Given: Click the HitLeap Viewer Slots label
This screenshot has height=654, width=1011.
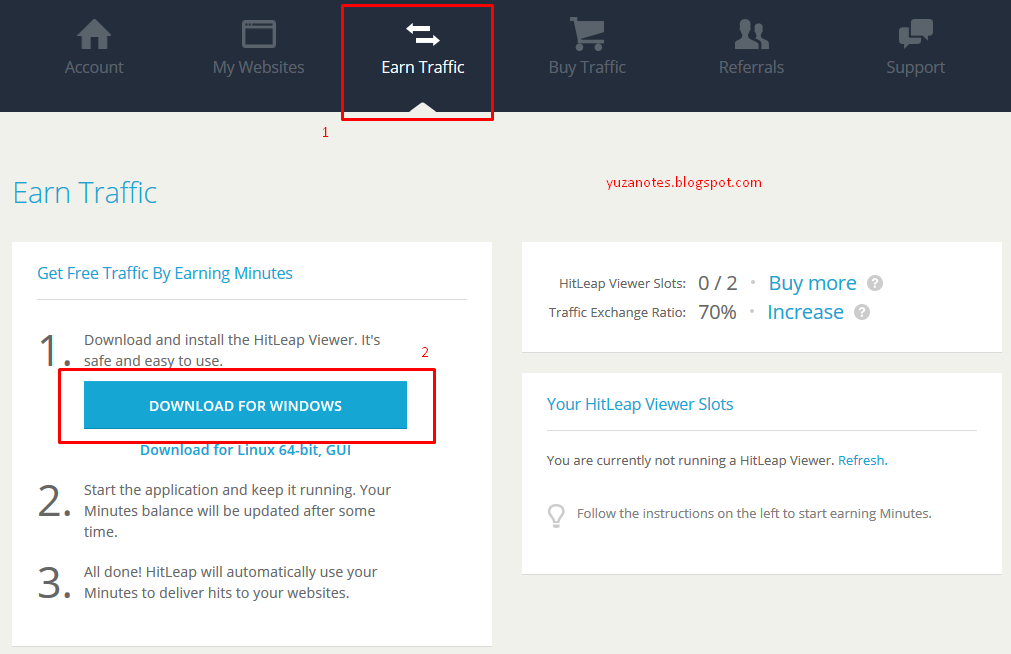Looking at the screenshot, I should click(622, 284).
